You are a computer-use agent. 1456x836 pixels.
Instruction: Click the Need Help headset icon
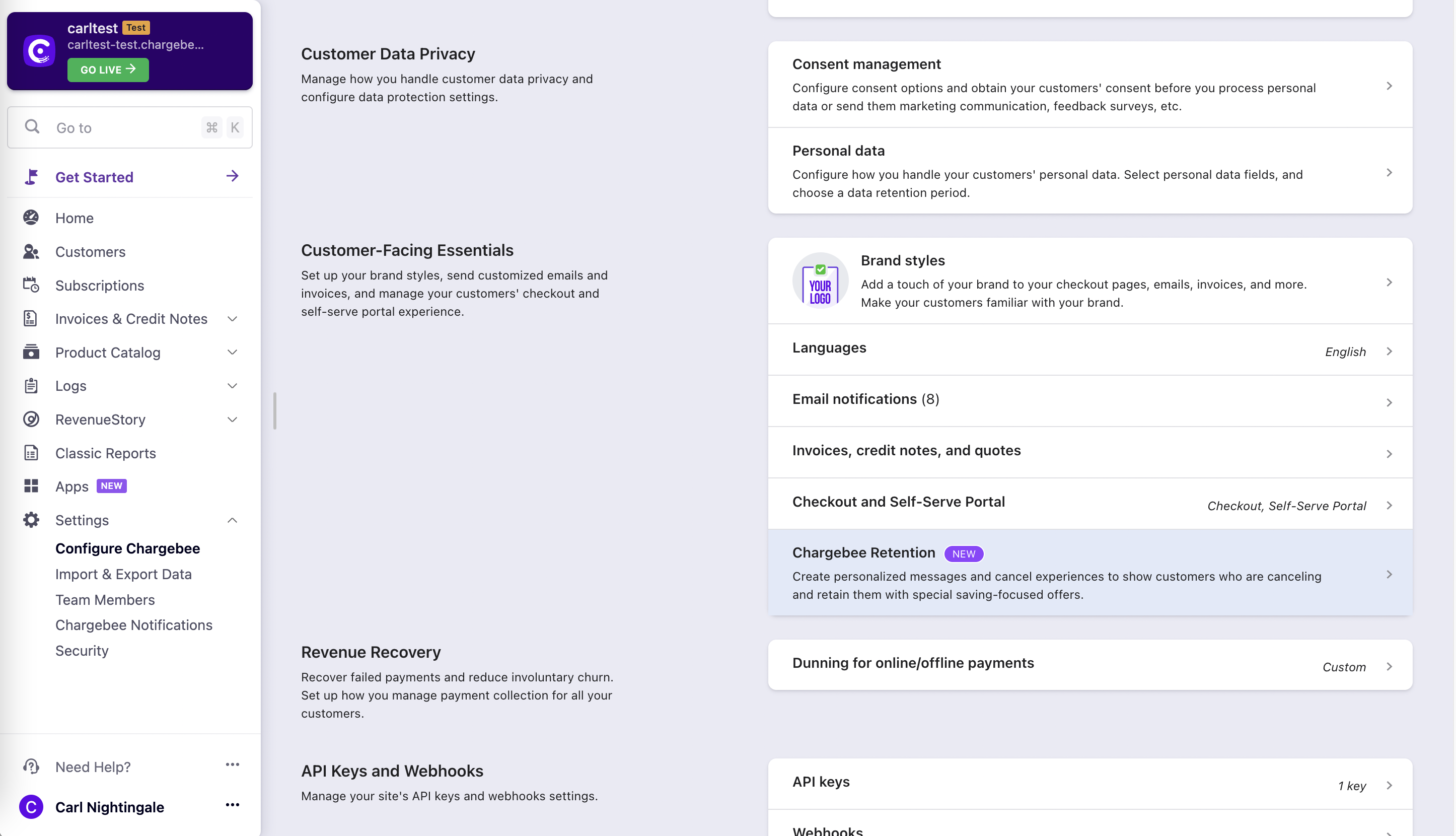pos(31,767)
